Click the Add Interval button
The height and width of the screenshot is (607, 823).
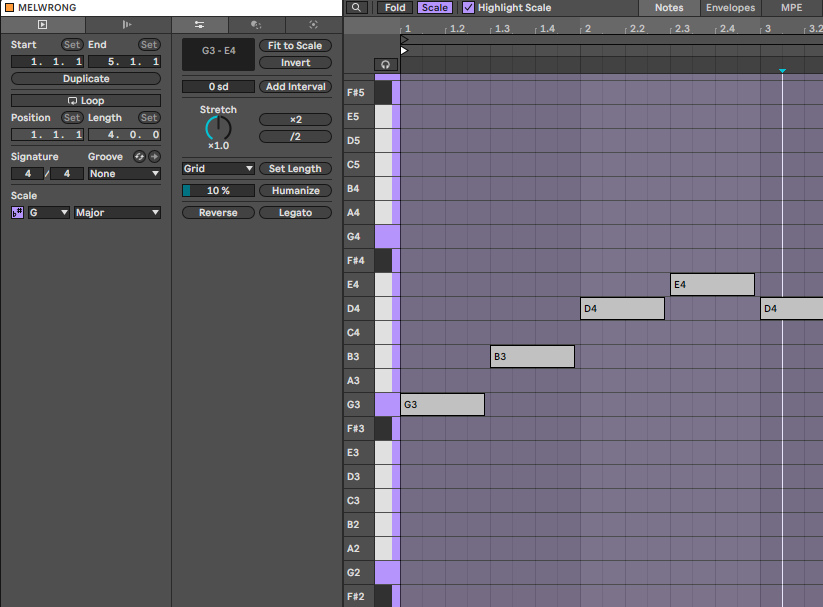295,87
